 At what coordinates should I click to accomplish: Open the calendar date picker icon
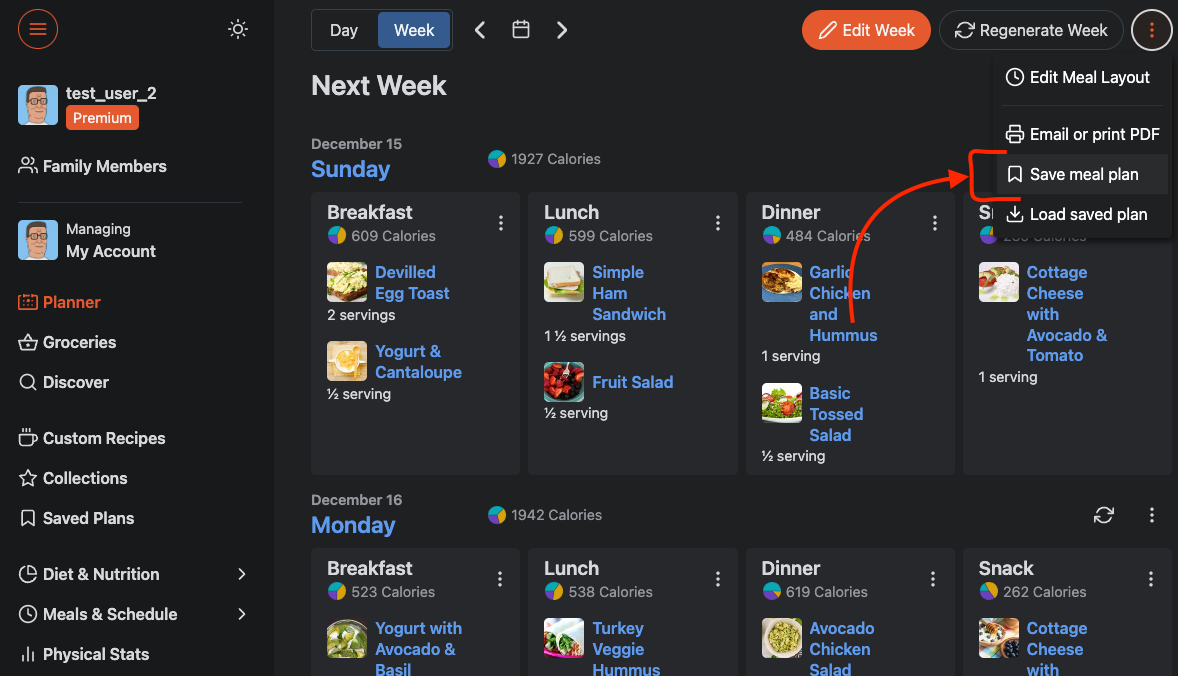coord(521,30)
